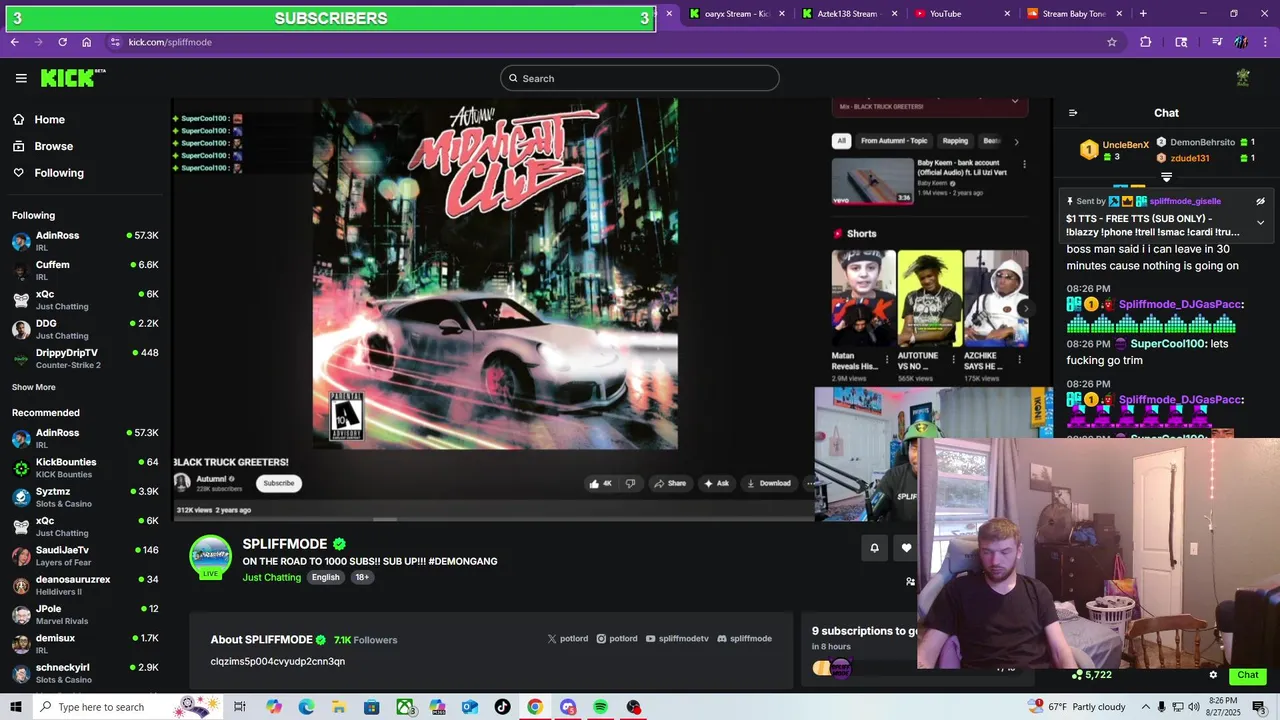Click the 5,722 channel points balance
1280x720 pixels.
[x=1091, y=675]
